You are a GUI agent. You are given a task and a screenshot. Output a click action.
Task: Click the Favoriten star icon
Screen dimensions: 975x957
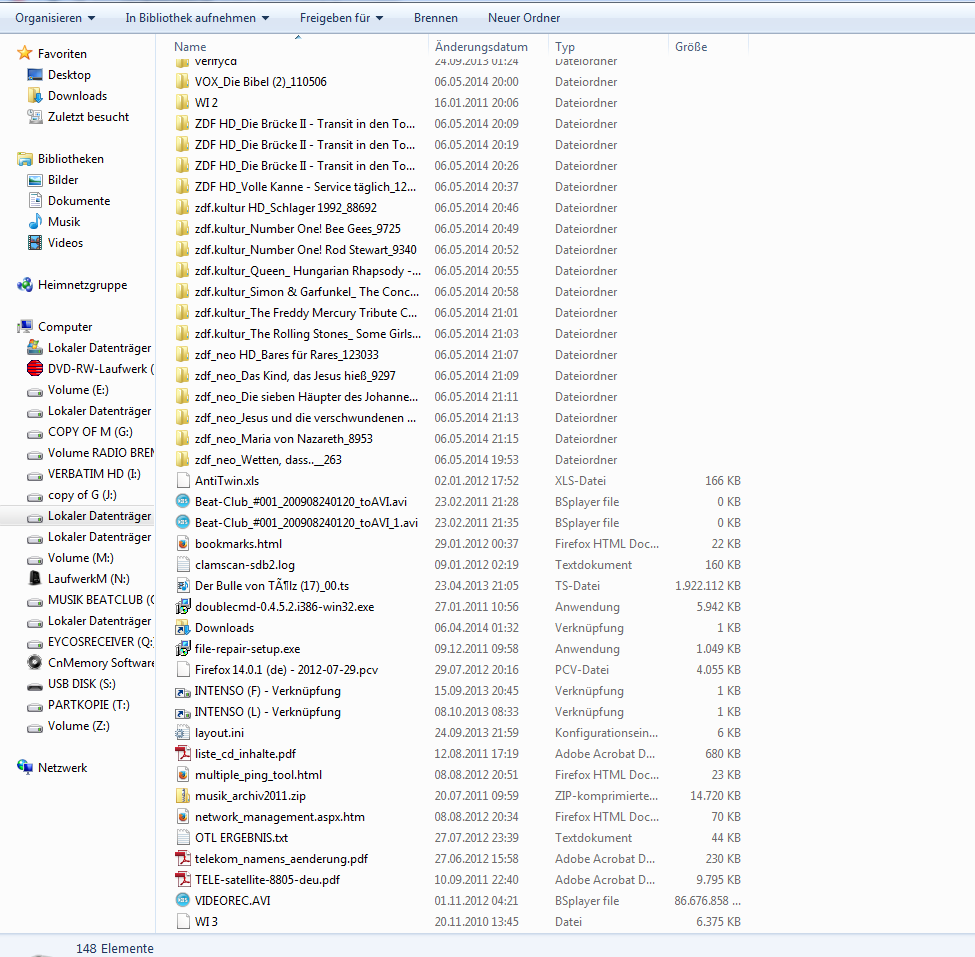tap(24, 53)
